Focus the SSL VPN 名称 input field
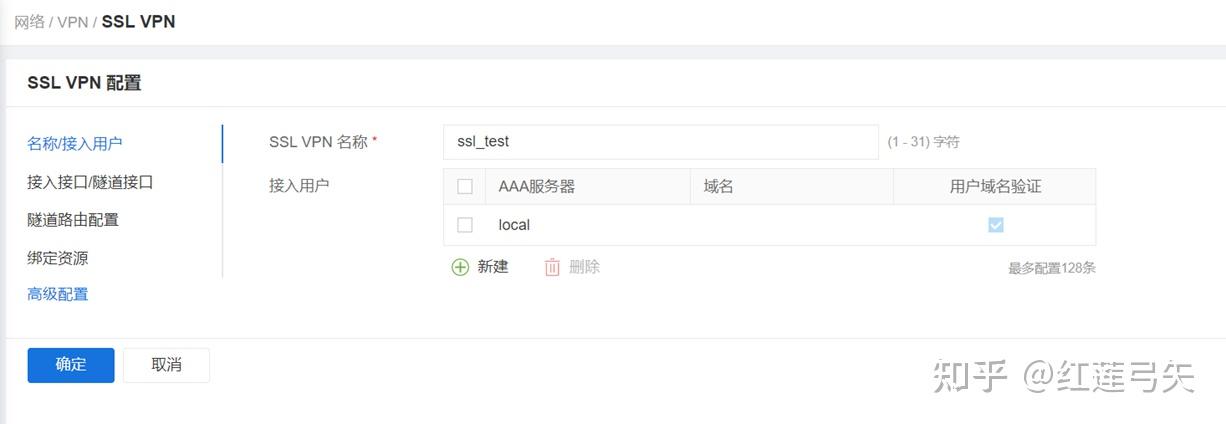This screenshot has width=1226, height=424. [660, 142]
